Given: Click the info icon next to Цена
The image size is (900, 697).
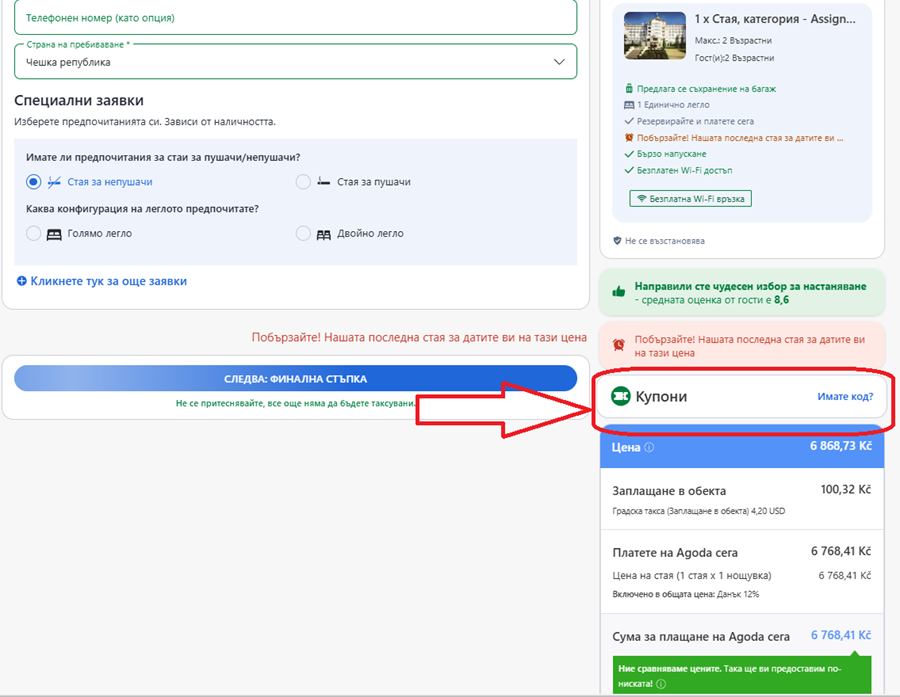Looking at the screenshot, I should point(649,447).
